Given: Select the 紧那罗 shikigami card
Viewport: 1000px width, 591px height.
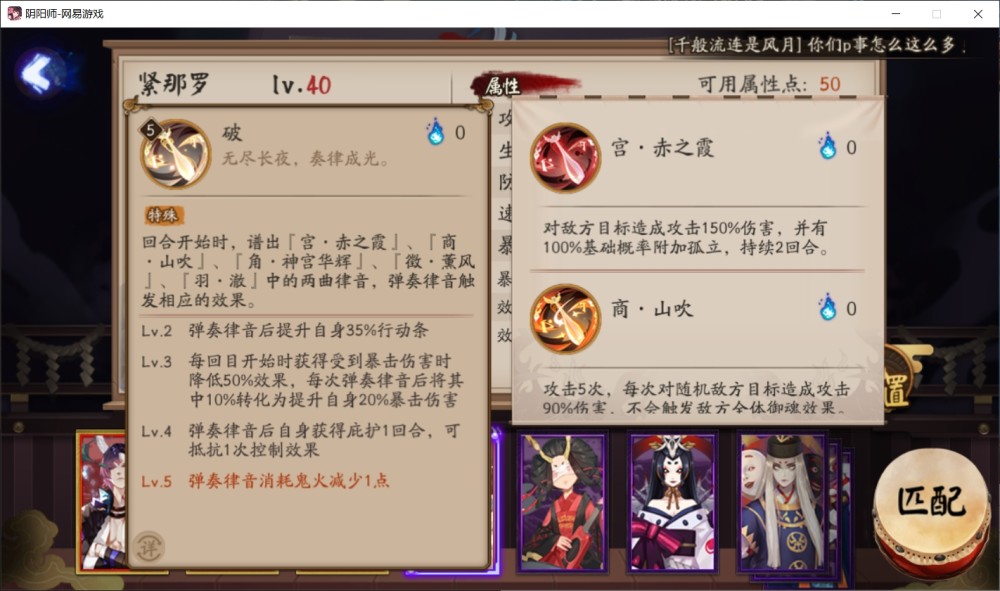Looking at the screenshot, I should [102, 502].
